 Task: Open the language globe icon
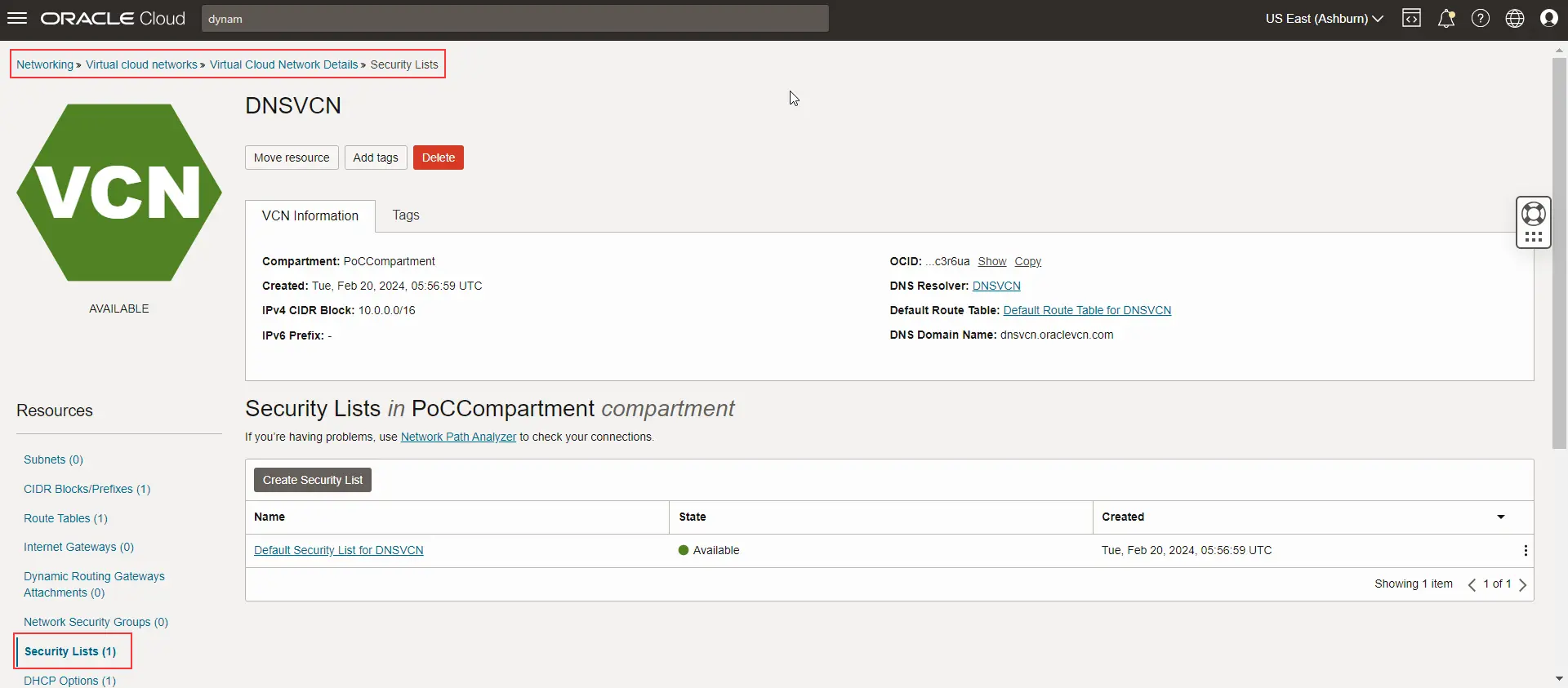1514,18
